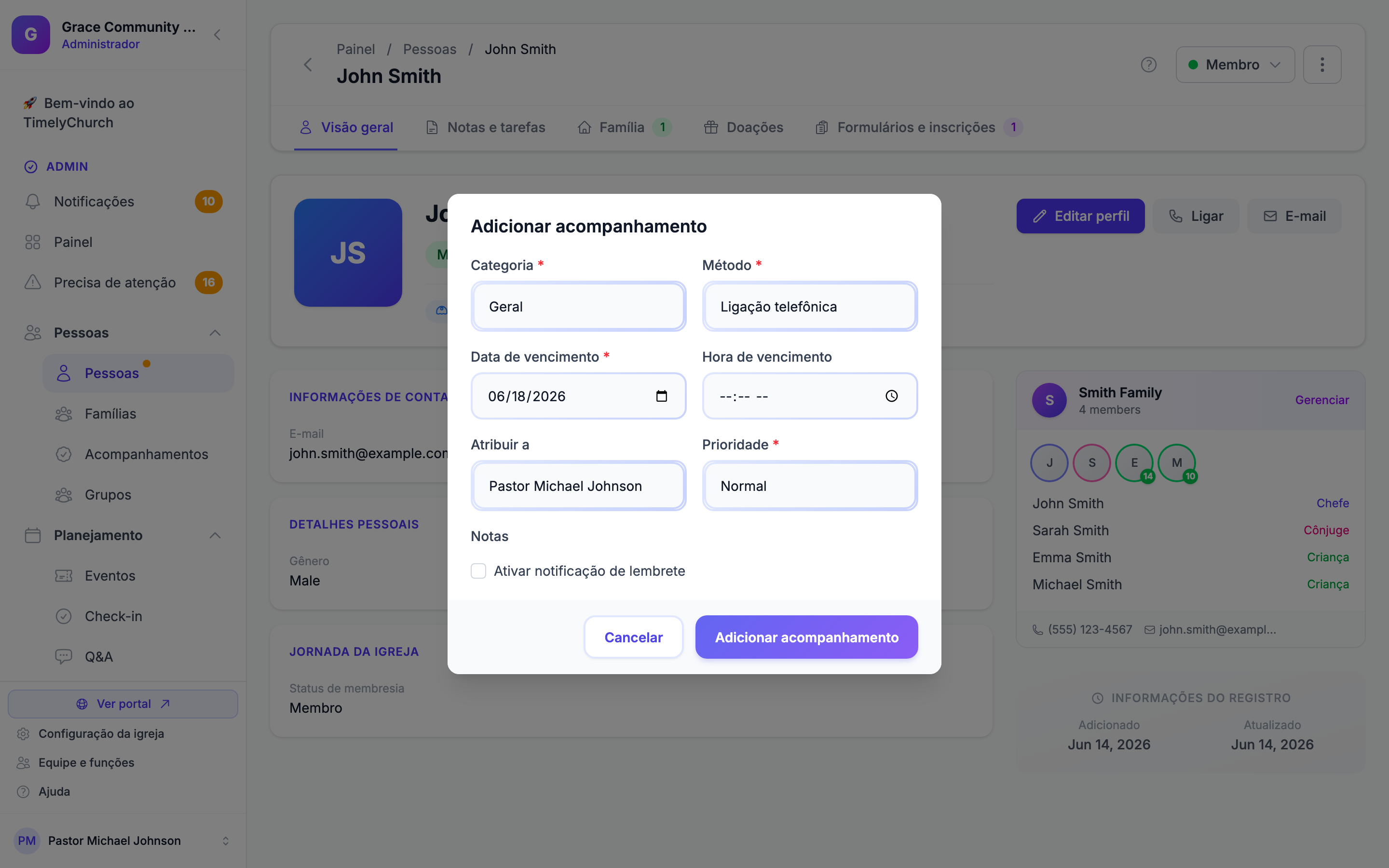Image resolution: width=1389 pixels, height=868 pixels.
Task: Click family member avatar J
Action: point(1049,463)
